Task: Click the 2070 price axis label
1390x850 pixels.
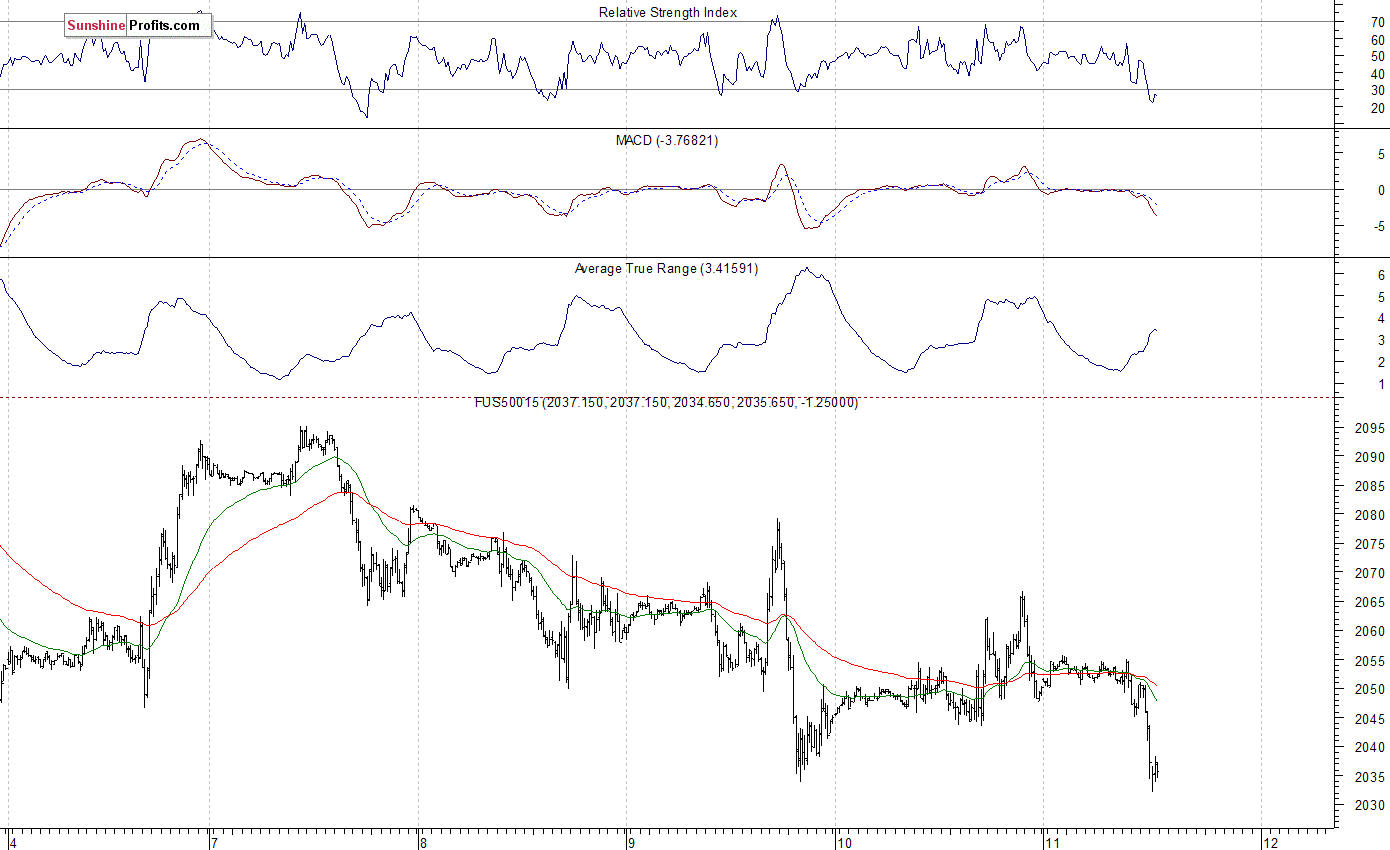Action: [x=1369, y=573]
